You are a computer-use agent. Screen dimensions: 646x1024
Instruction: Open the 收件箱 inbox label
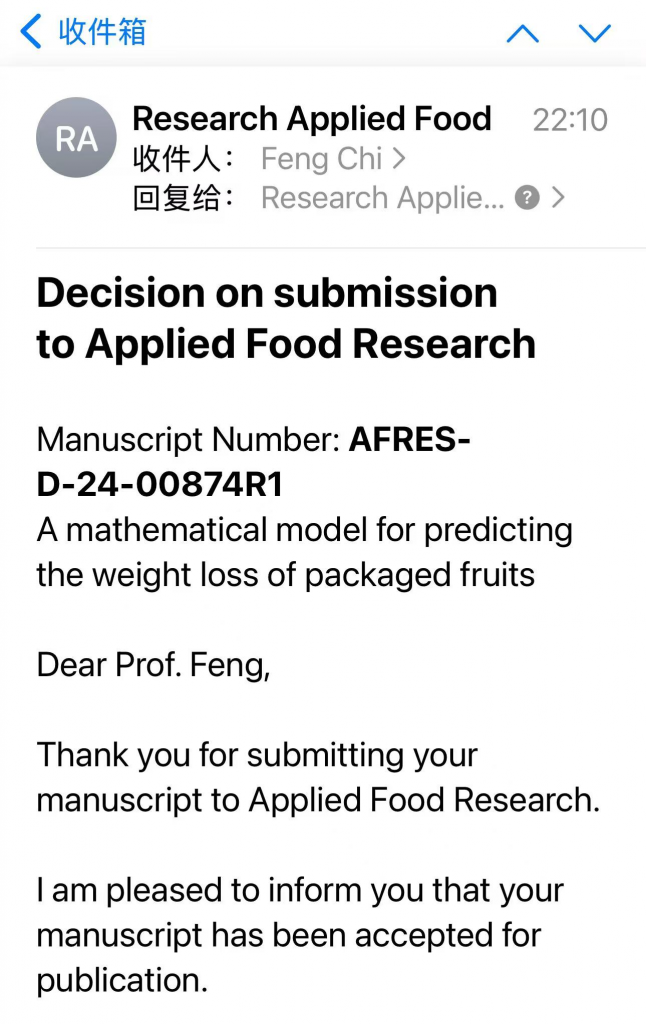point(102,31)
